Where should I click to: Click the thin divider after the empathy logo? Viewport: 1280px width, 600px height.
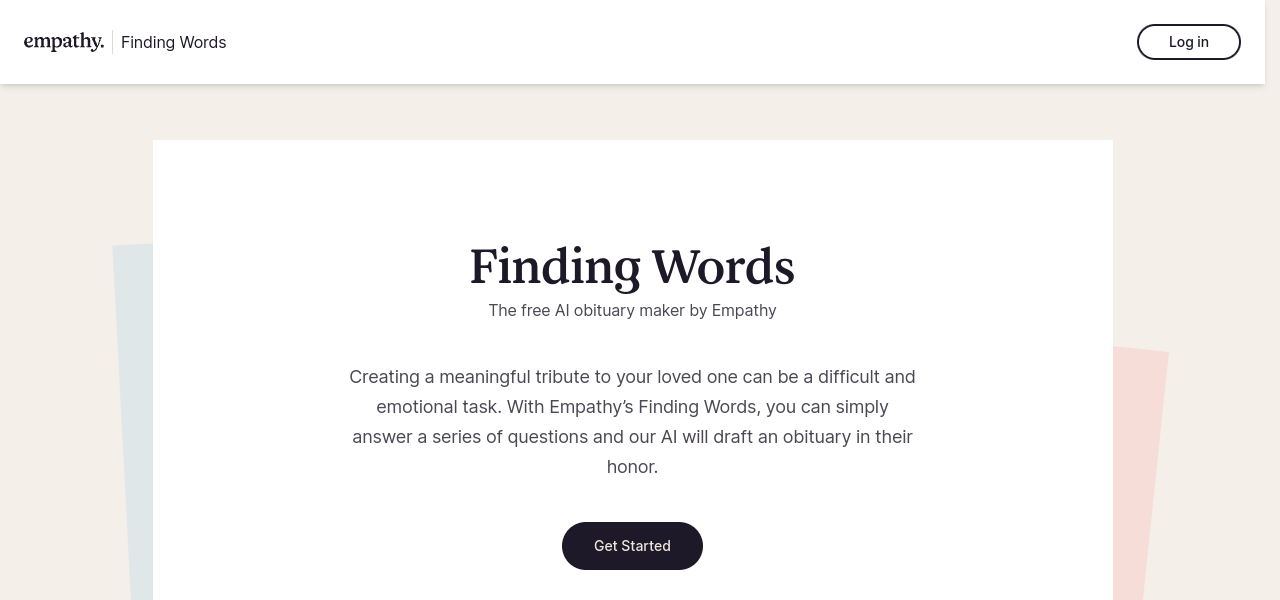(112, 42)
